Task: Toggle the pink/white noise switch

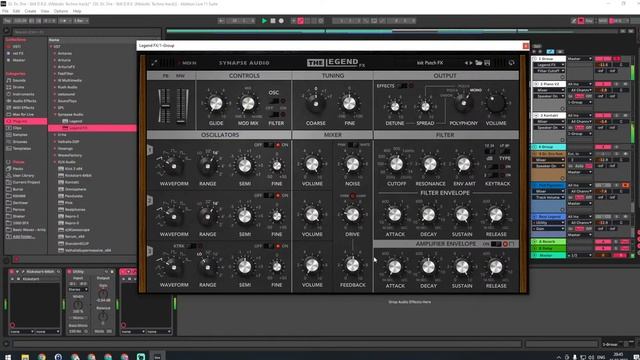Action: tap(353, 145)
